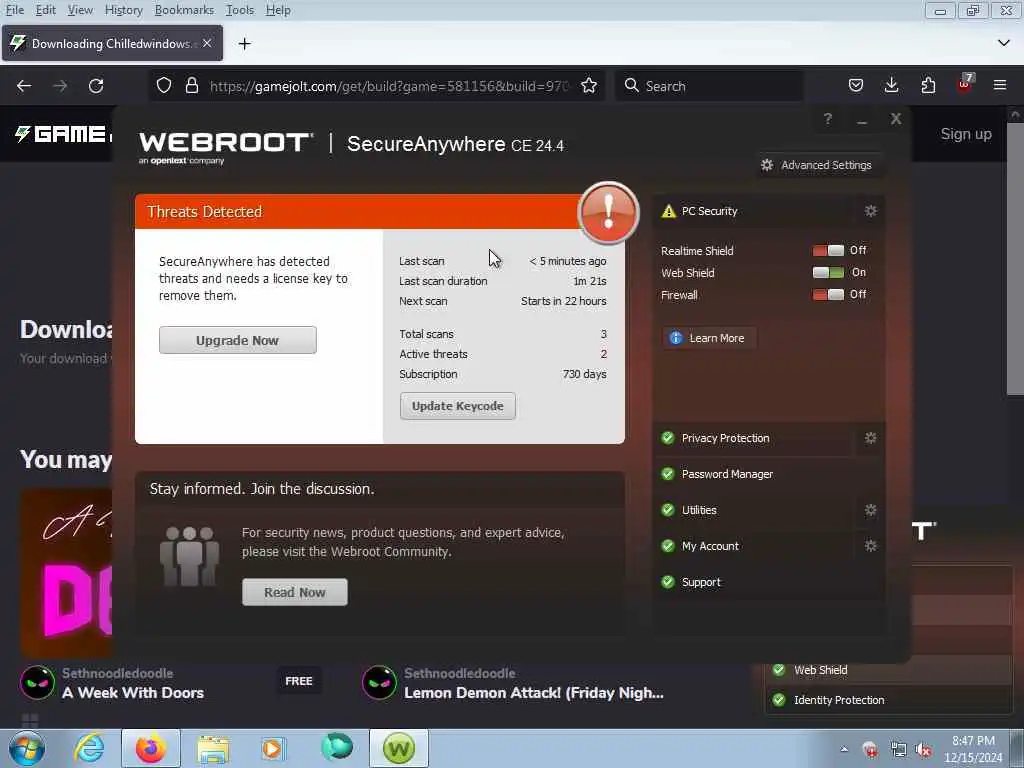
Task: Click the red threat alert exclamation icon
Action: click(x=608, y=212)
